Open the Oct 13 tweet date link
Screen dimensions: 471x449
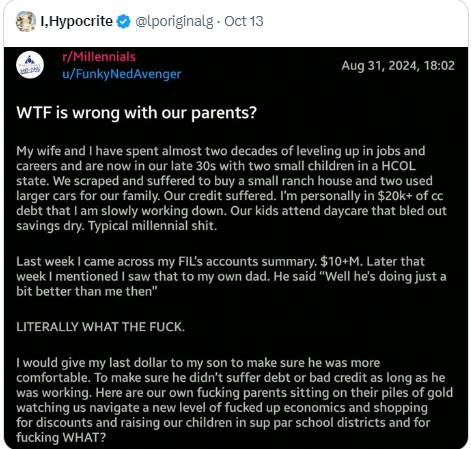tap(244, 21)
